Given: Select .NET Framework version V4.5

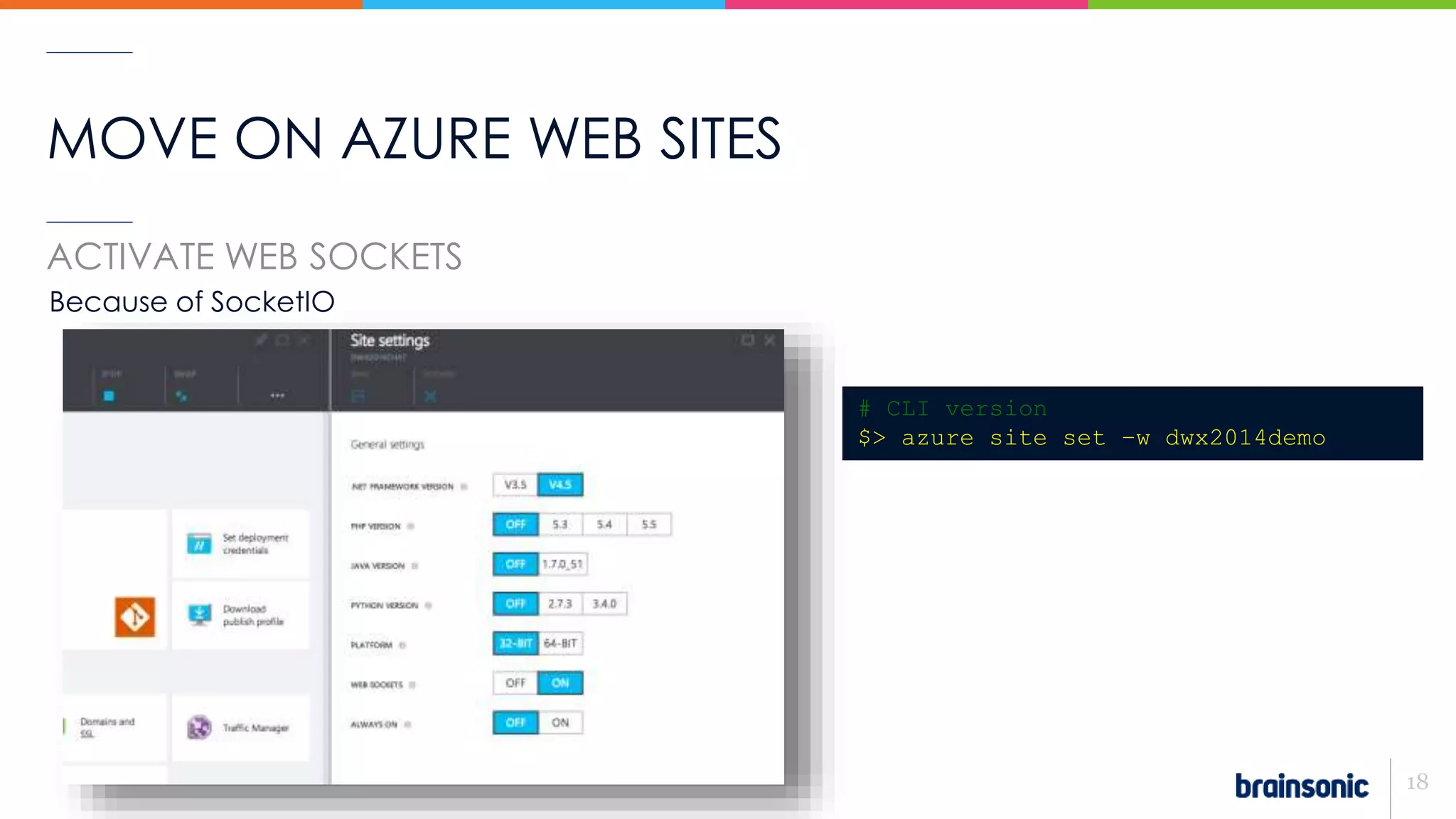Looking at the screenshot, I should pyautogui.click(x=560, y=485).
